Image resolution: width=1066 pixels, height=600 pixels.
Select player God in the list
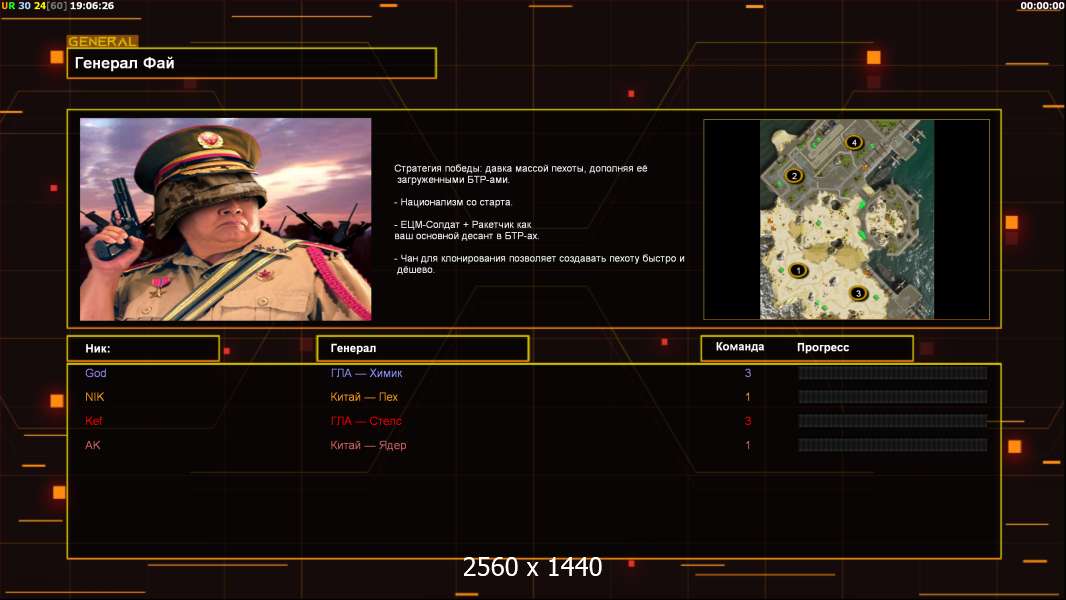pyautogui.click(x=96, y=373)
